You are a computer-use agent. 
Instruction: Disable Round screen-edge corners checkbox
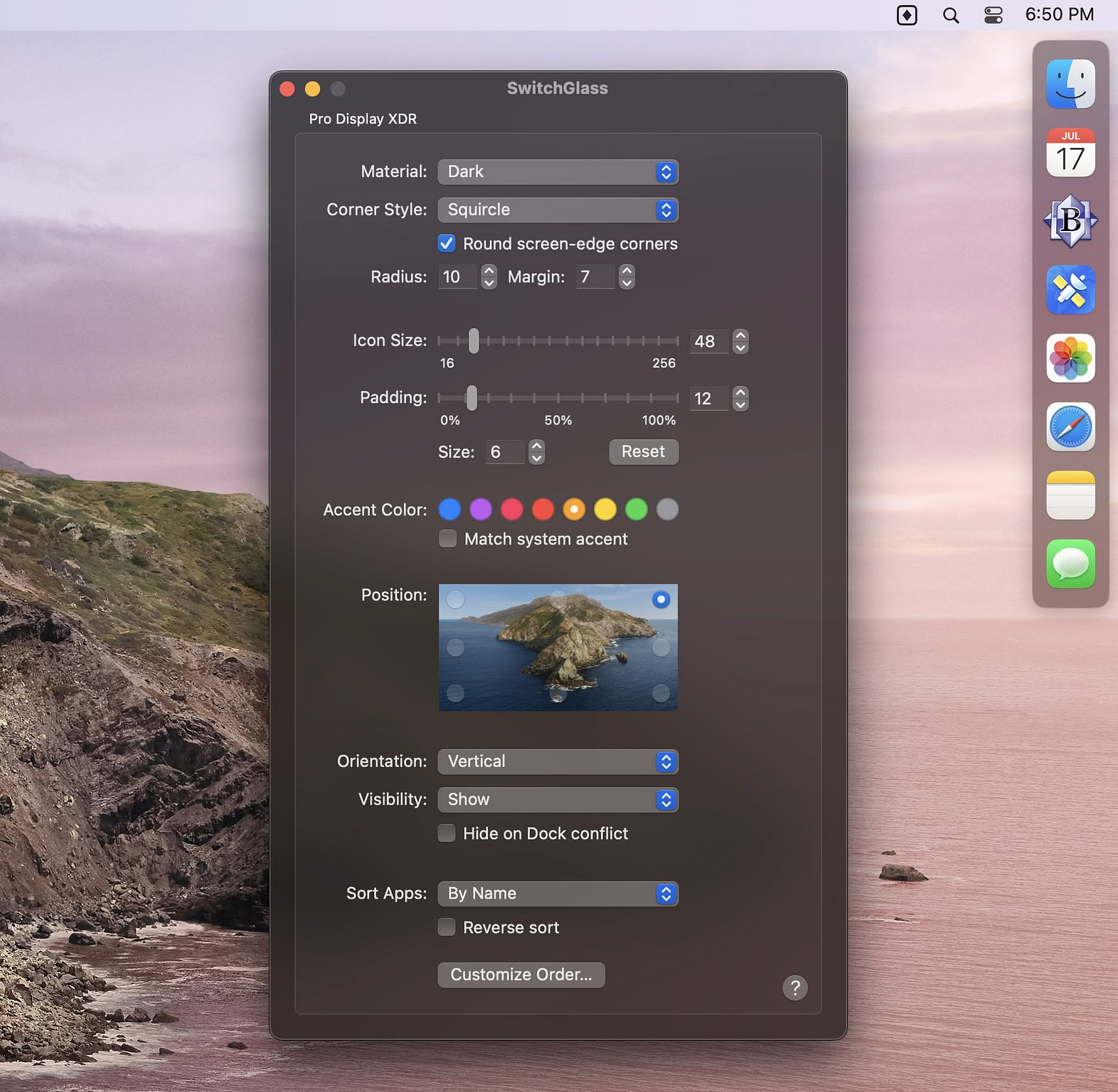tap(447, 243)
